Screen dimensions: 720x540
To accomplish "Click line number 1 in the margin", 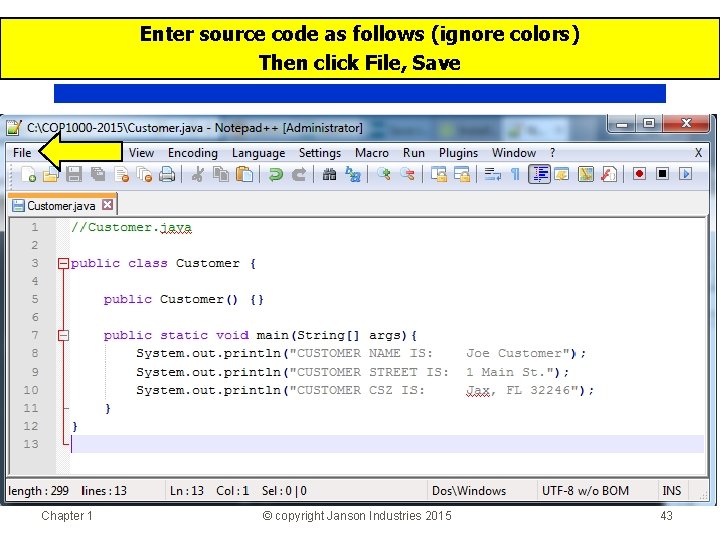I will (x=35, y=227).
